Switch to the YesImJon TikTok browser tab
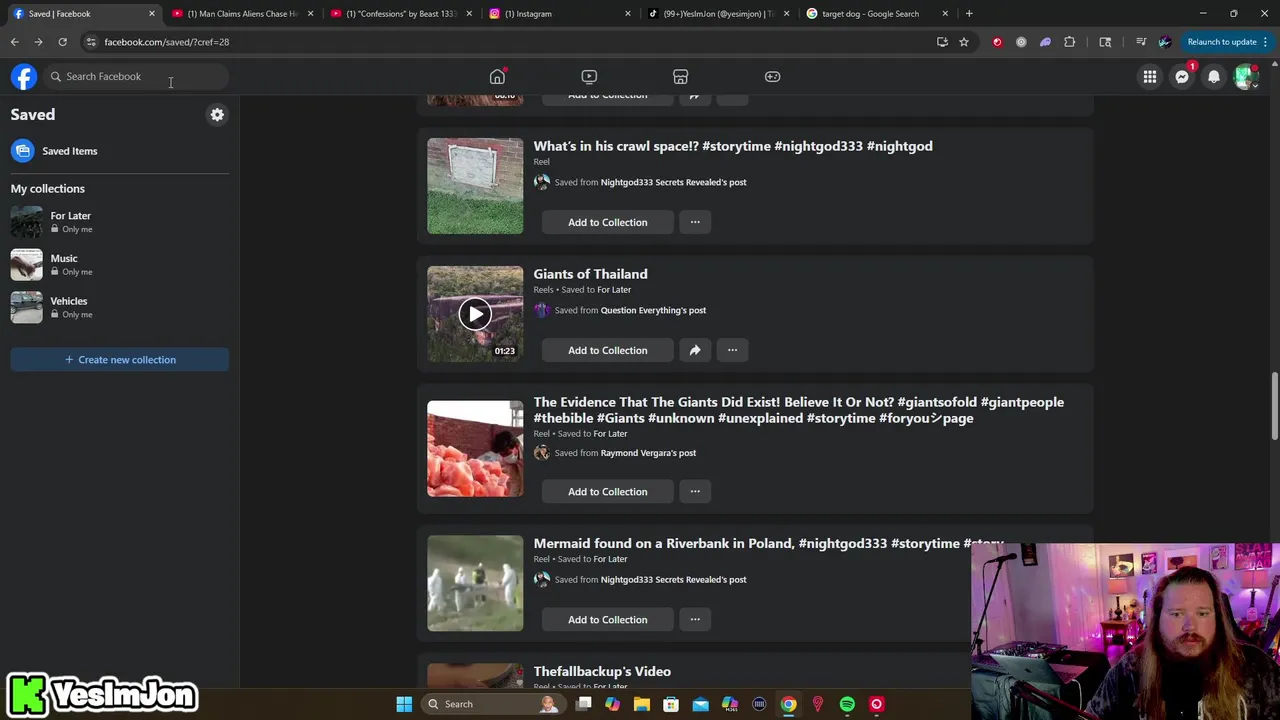The image size is (1280, 720). 717,14
